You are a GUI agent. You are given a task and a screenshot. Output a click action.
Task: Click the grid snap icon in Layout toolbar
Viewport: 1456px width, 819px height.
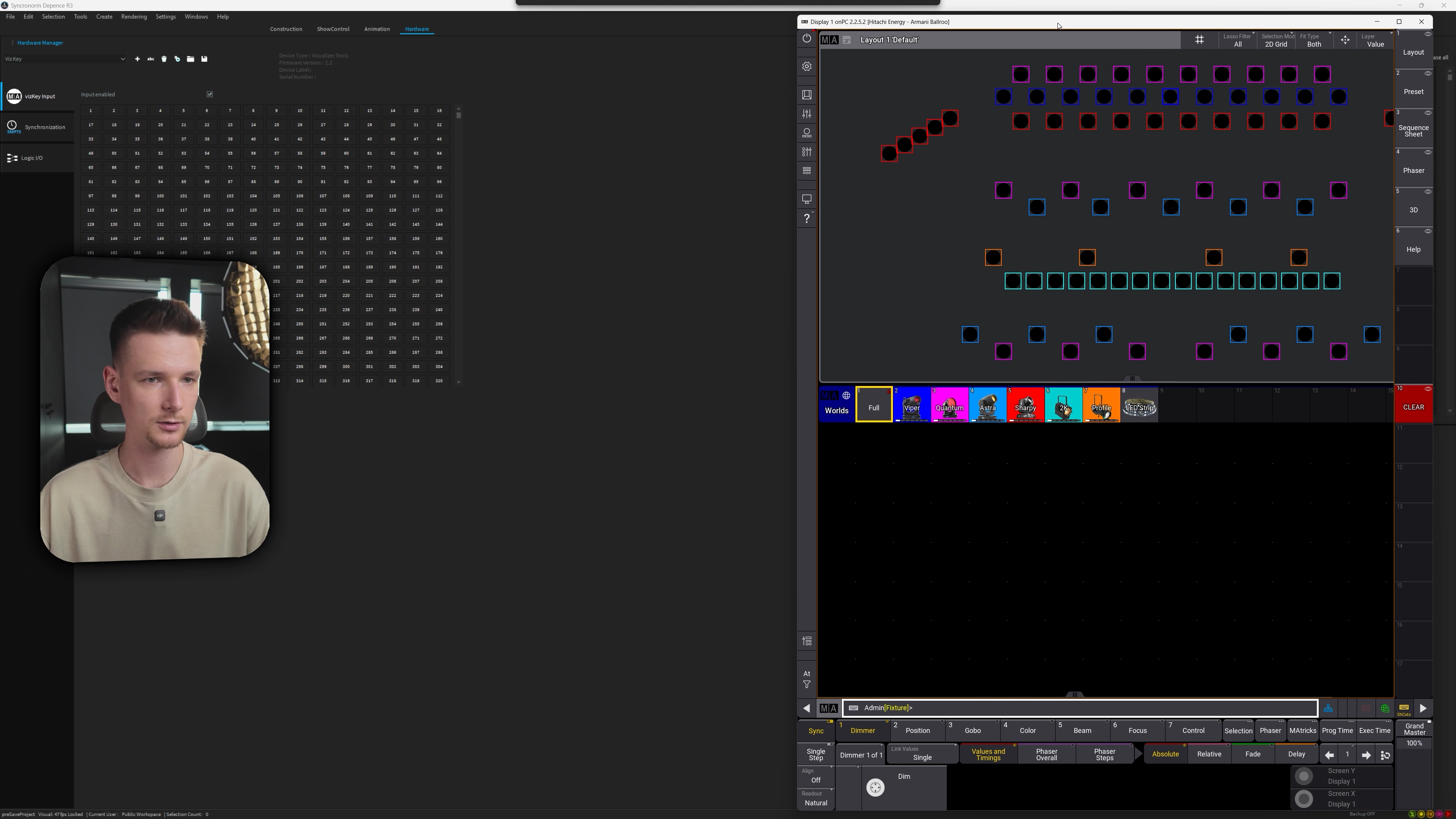tap(1199, 39)
